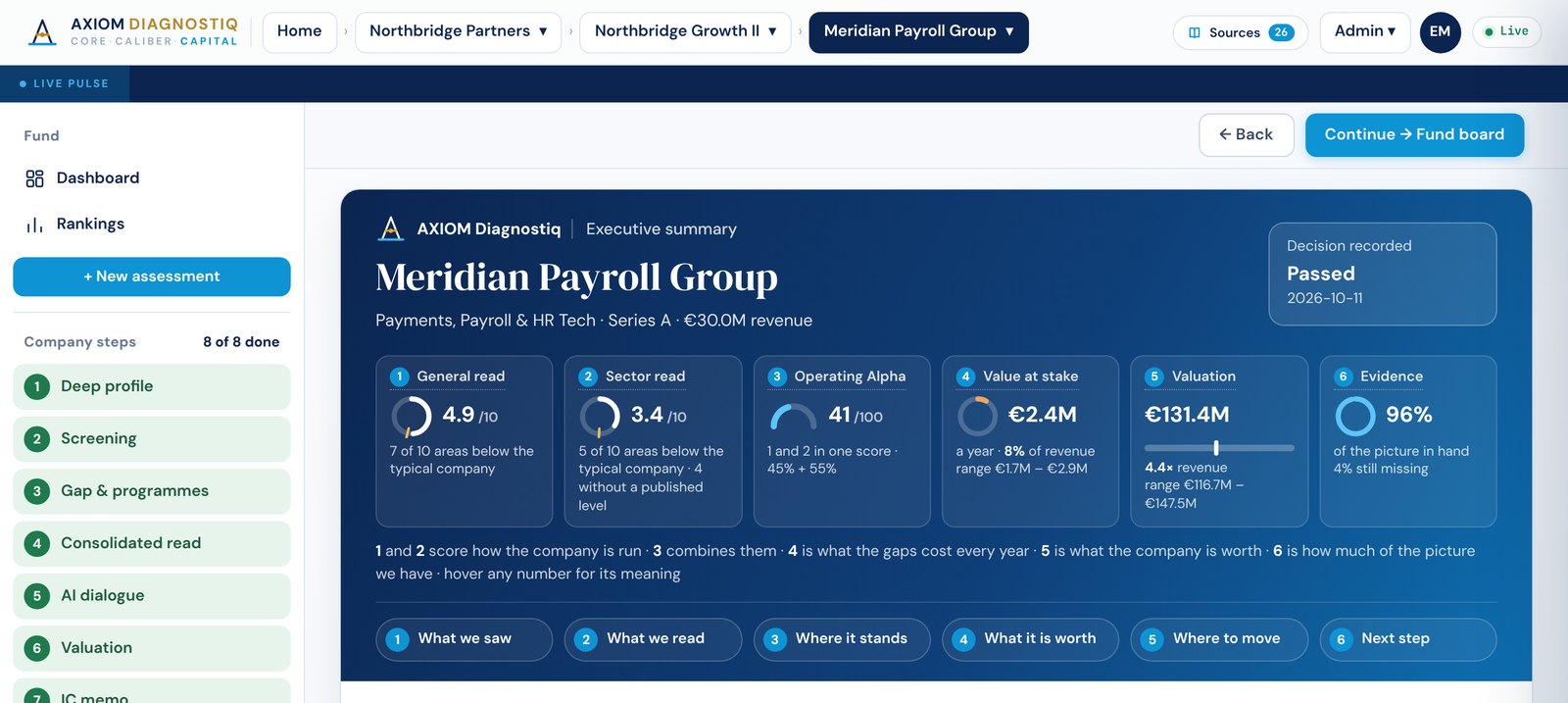Open the Deep profile step

point(152,386)
